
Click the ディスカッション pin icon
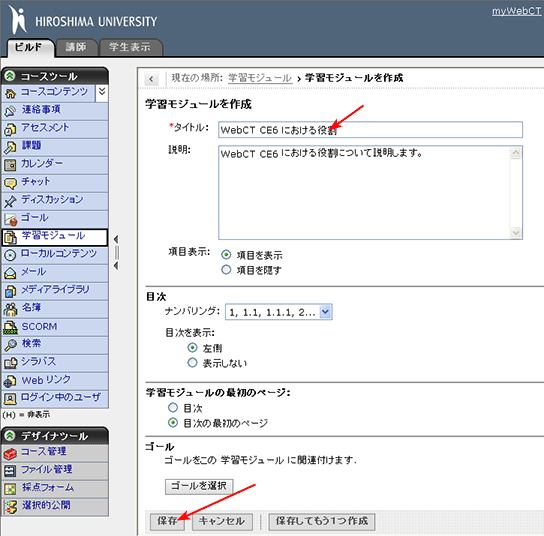click(10, 201)
